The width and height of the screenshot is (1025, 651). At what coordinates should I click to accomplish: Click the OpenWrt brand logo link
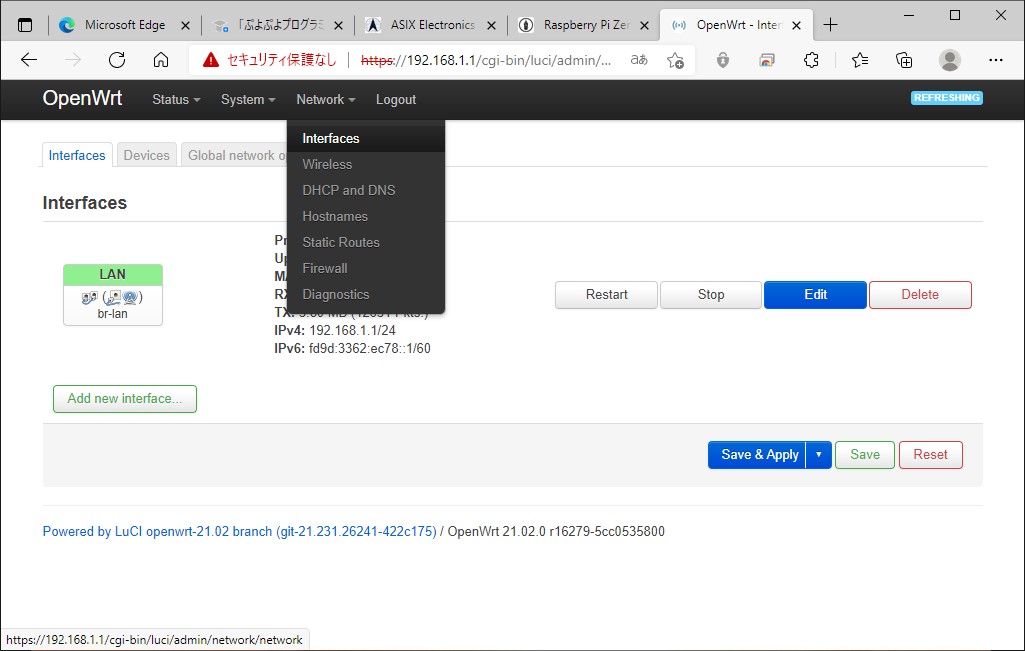point(82,98)
